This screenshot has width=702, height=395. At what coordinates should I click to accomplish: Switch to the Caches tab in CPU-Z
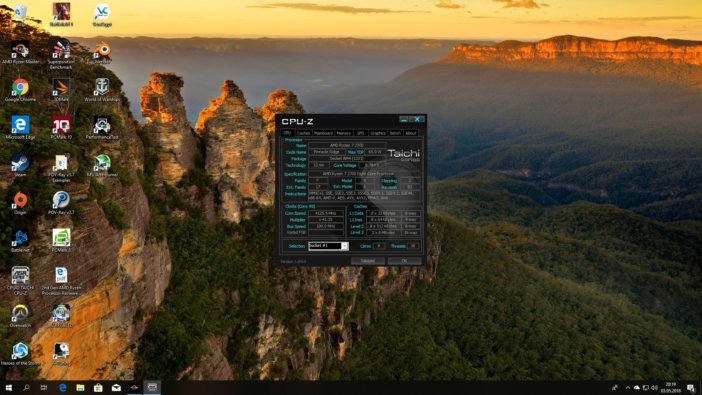pyautogui.click(x=303, y=133)
